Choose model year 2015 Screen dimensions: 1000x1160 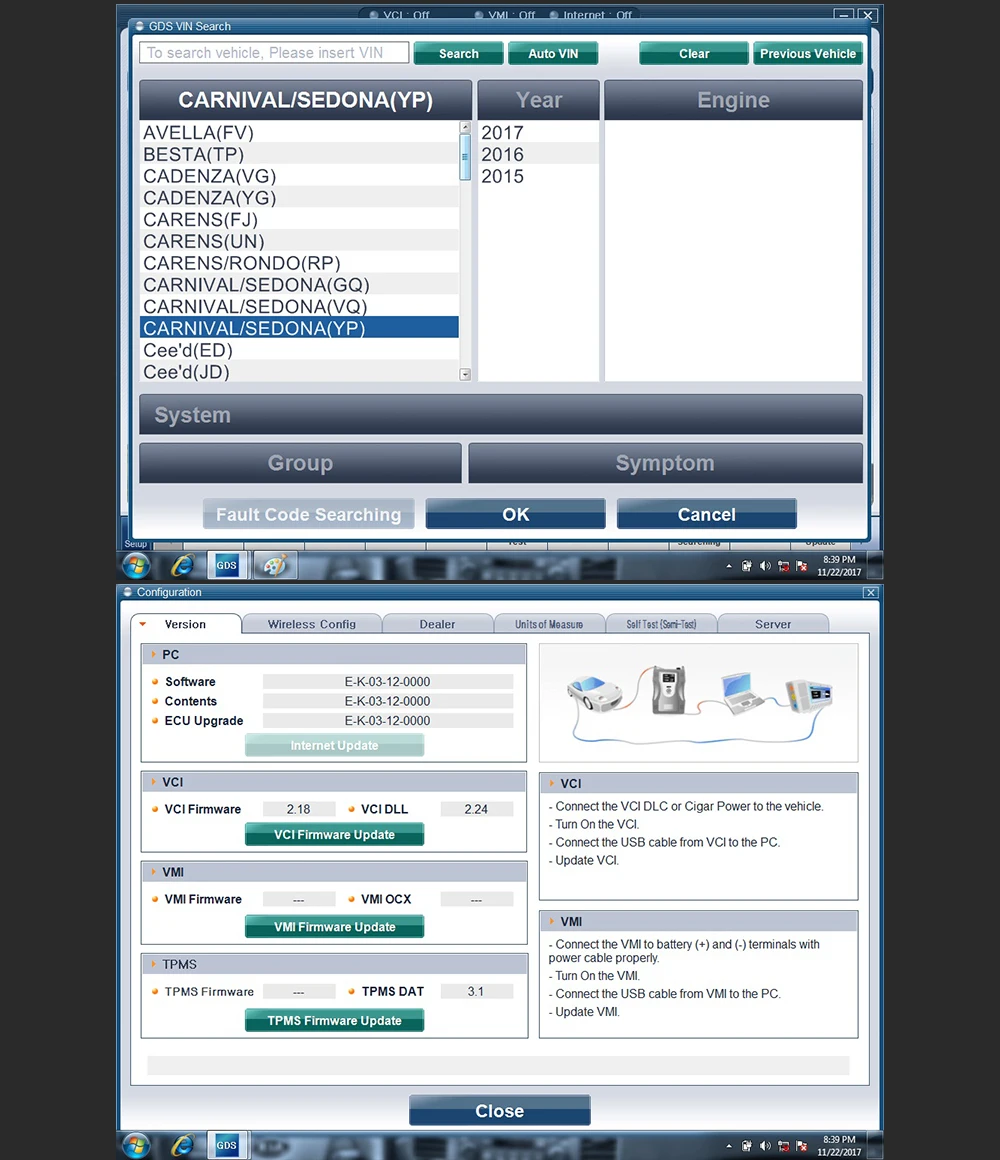[x=538, y=176]
